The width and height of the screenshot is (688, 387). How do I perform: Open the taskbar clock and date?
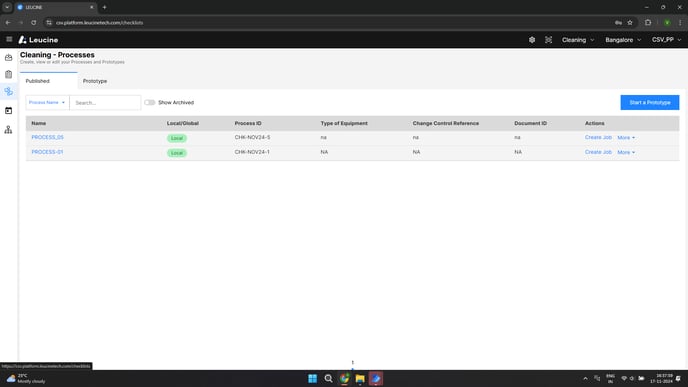point(661,379)
